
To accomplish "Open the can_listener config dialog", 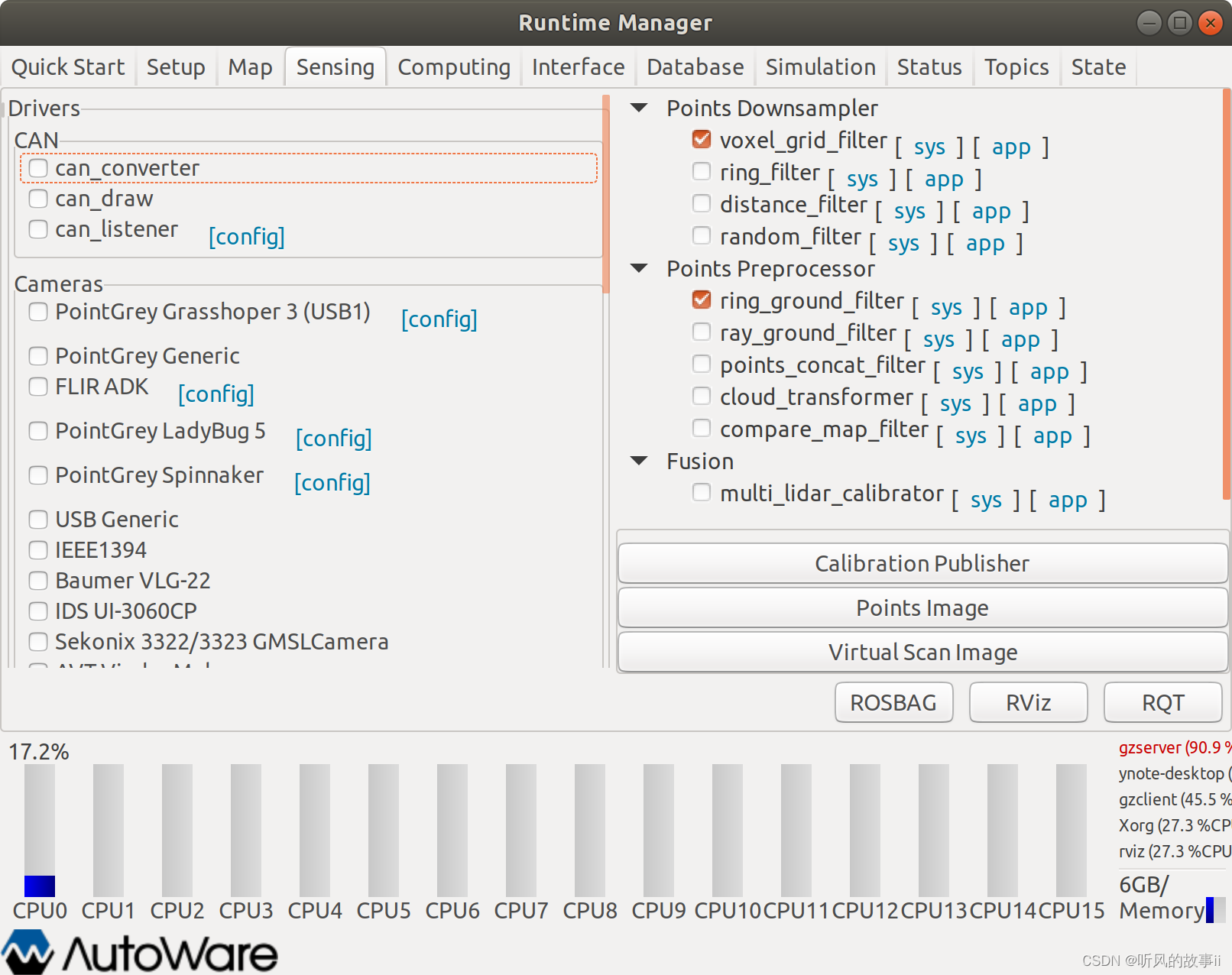I will click(246, 236).
